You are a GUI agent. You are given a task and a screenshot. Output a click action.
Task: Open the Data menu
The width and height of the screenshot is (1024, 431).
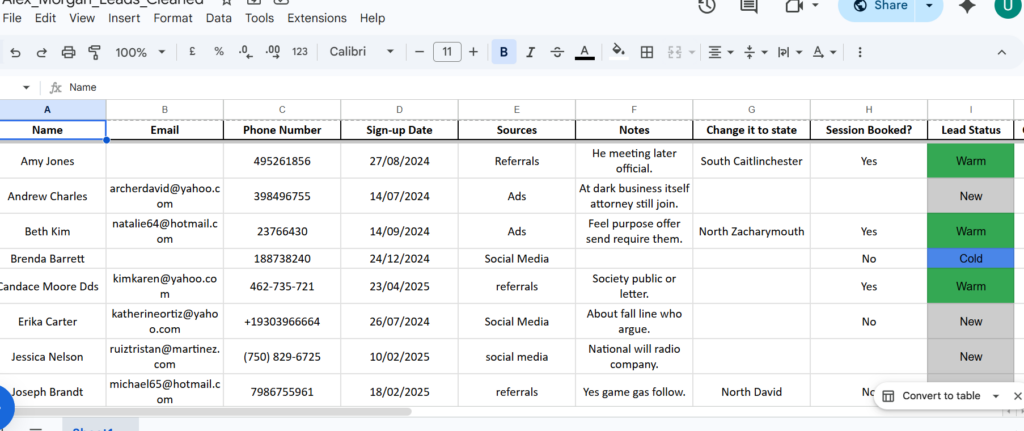click(x=219, y=18)
